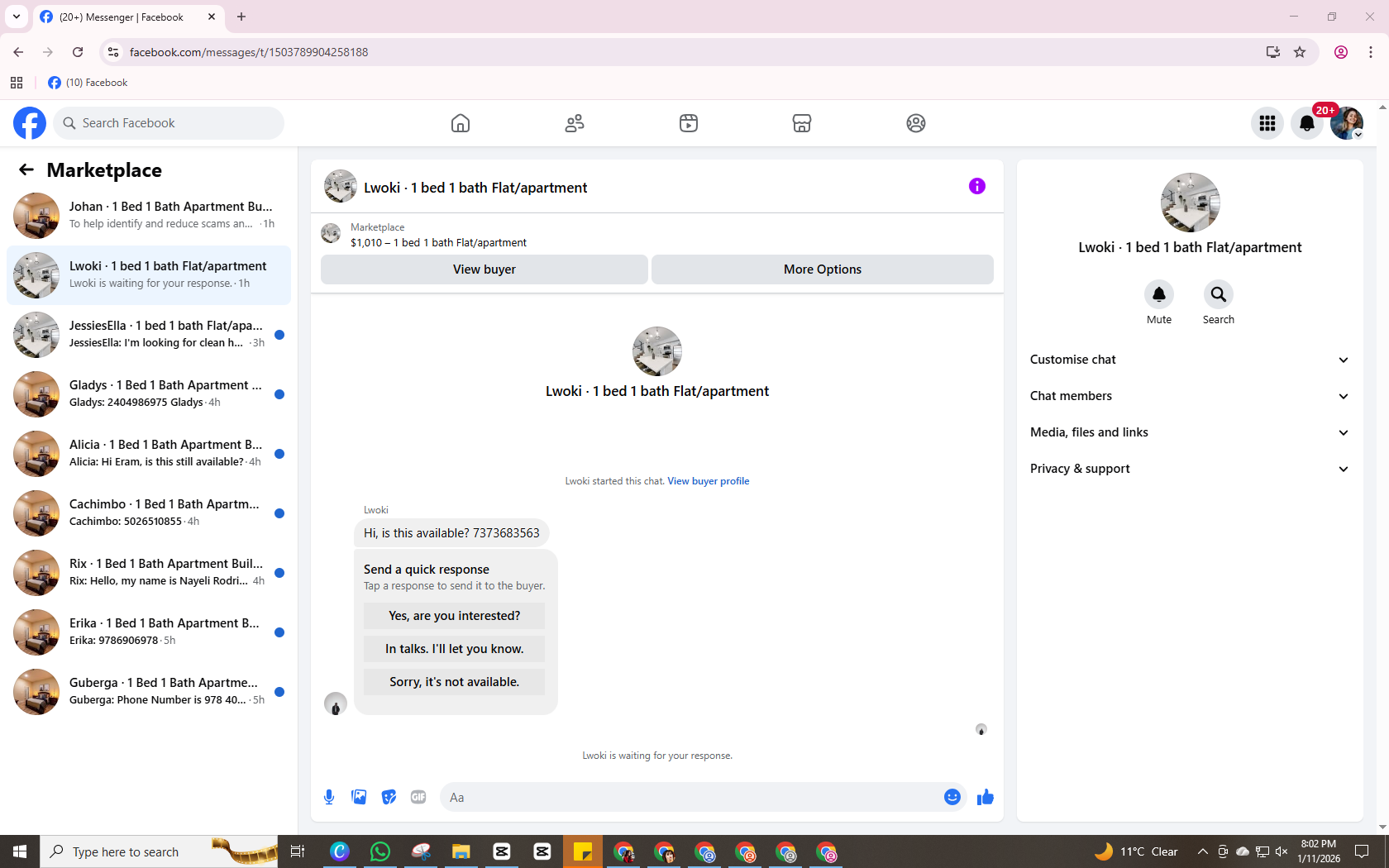Choose a sticker icon
This screenshot has width=1389, height=868.
tap(389, 797)
